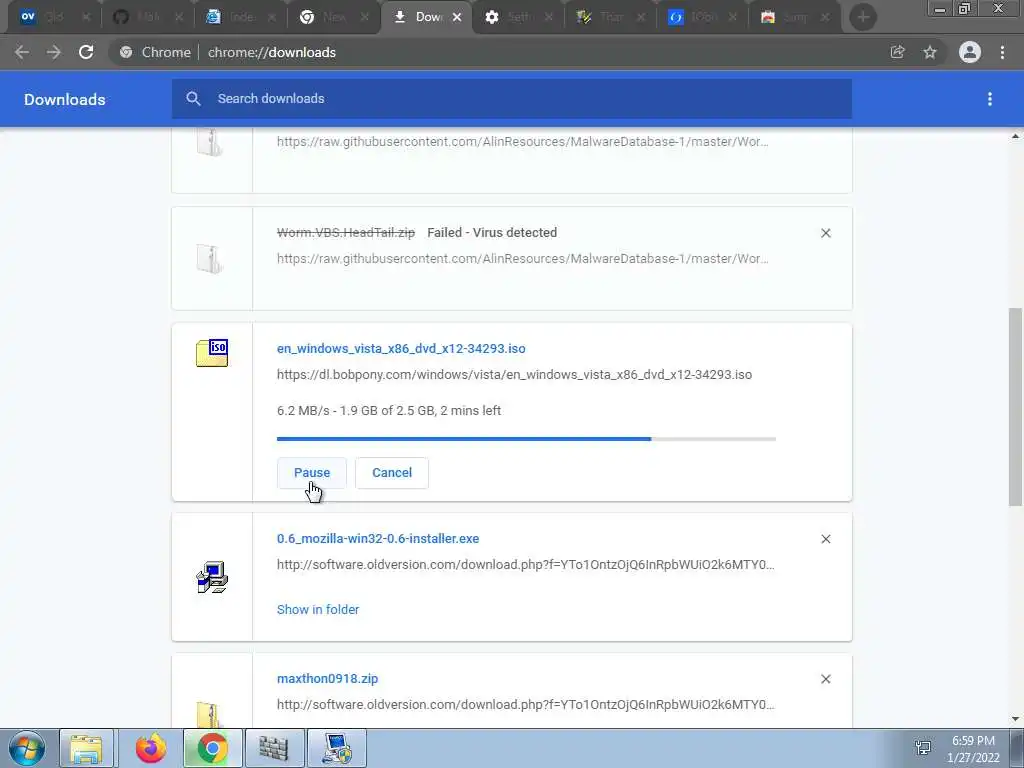1024x768 pixels.
Task: Remove 0.6_mozilla-win32 installer from list
Action: pyautogui.click(x=825, y=539)
